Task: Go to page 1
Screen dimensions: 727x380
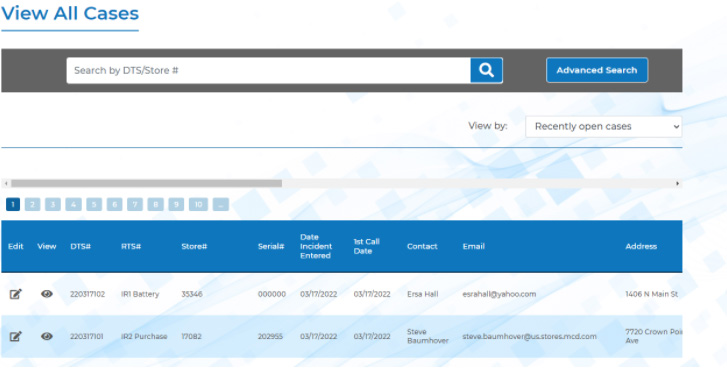Action: coord(13,204)
